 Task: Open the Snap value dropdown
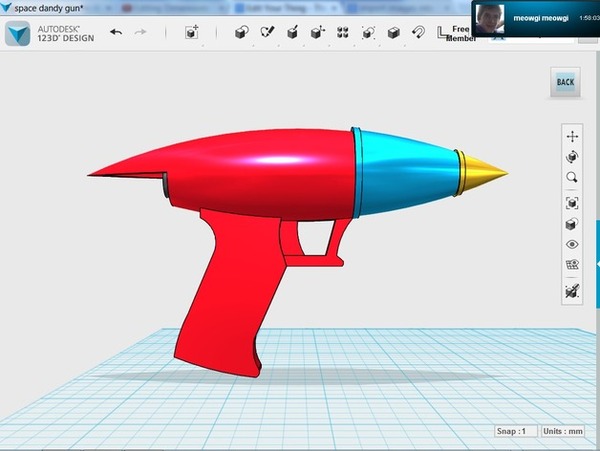tap(514, 432)
